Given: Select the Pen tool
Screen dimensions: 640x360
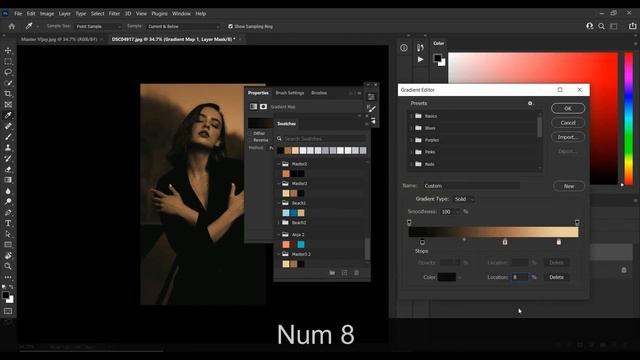Looking at the screenshot, I should tap(8, 212).
